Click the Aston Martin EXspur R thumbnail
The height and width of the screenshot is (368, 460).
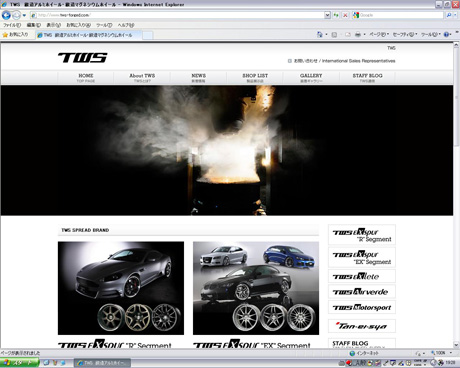[121, 288]
